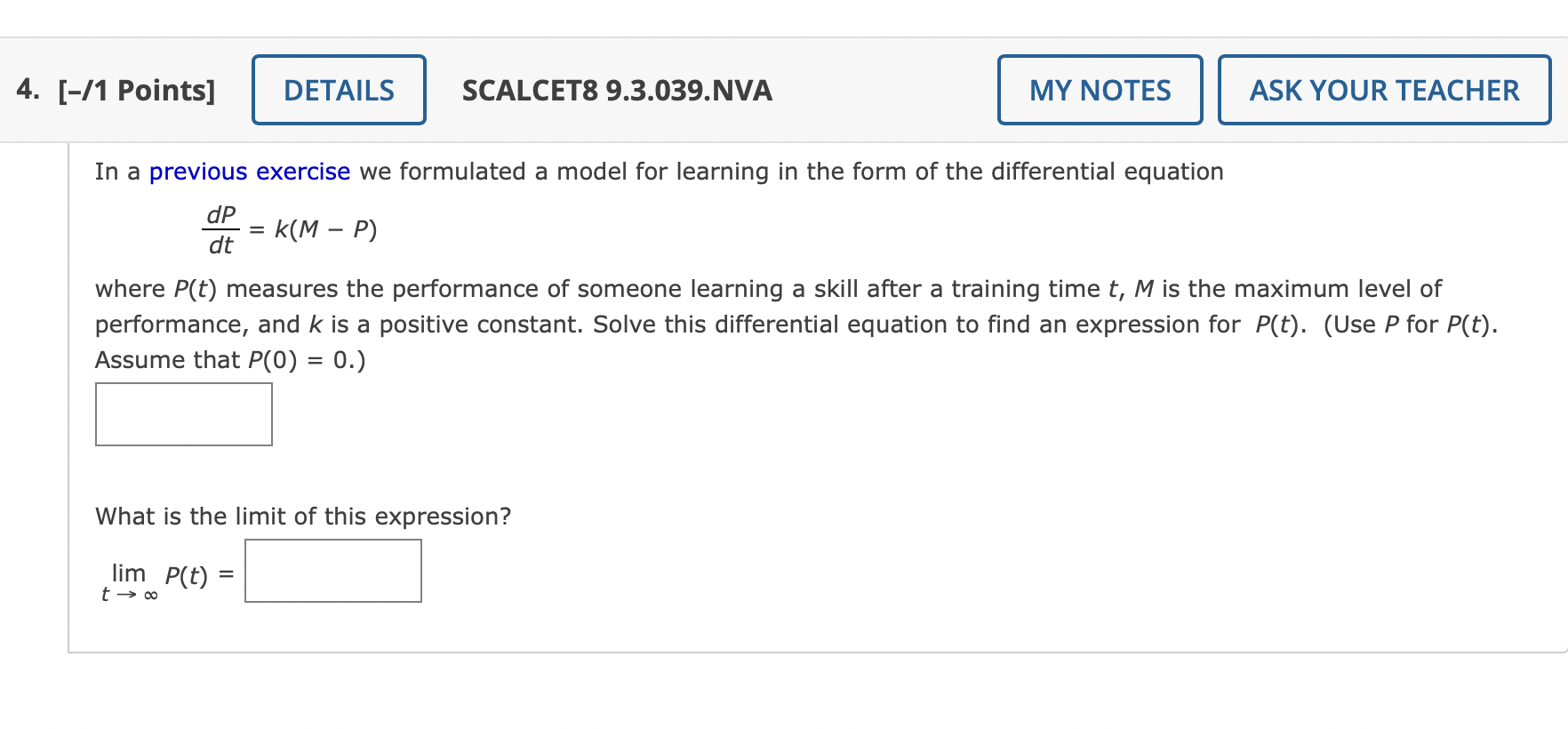Select the phrase What is the limit of this expression
The image size is (1568, 729).
[302, 516]
